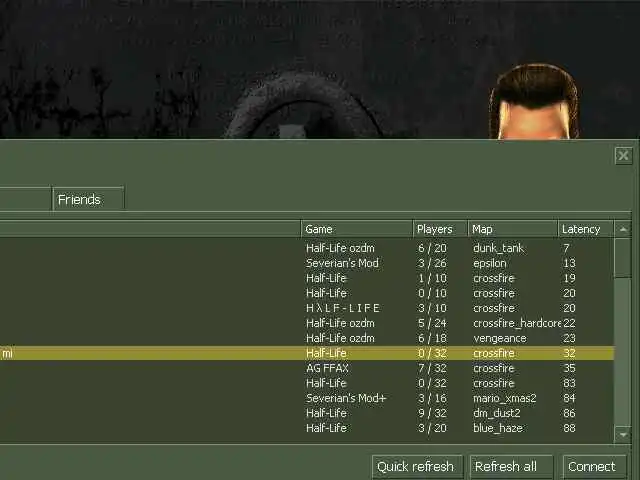The image size is (640, 480).
Task: Select the Half-Life server with latency 19
Action: pos(307,278)
